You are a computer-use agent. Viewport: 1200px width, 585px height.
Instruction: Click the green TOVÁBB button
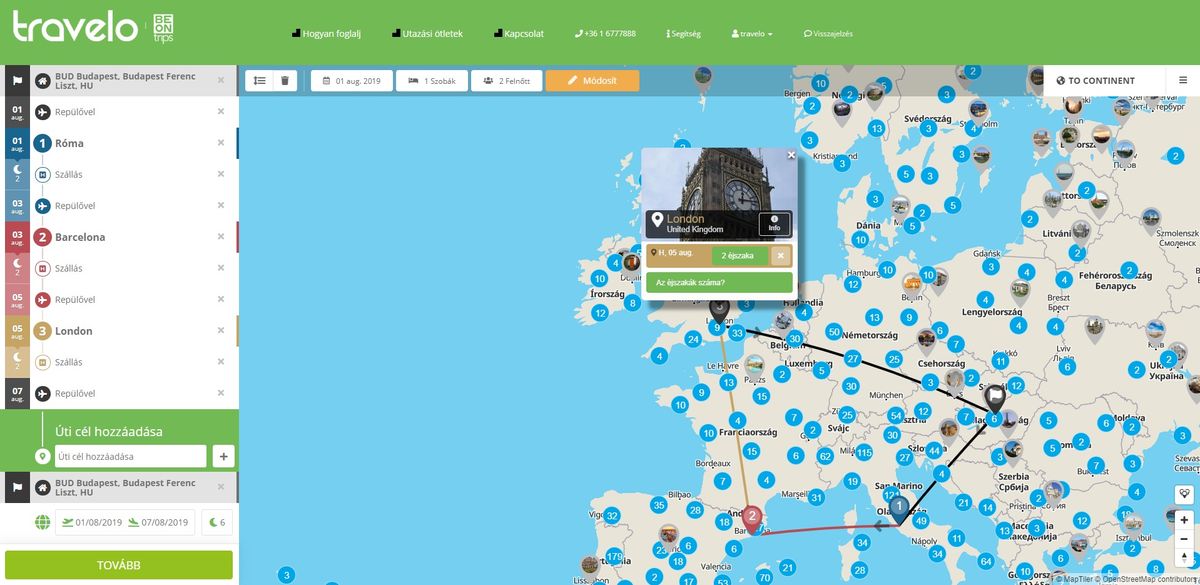coord(119,565)
